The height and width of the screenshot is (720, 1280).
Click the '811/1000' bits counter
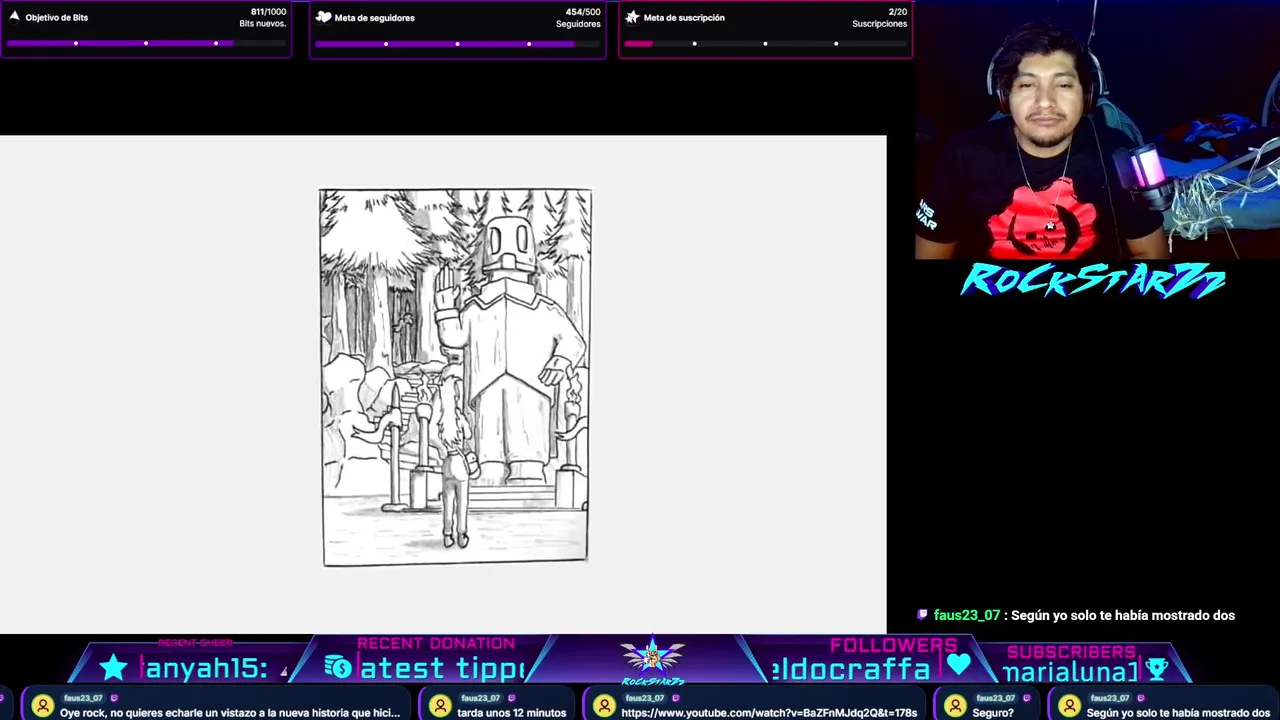[x=268, y=12]
